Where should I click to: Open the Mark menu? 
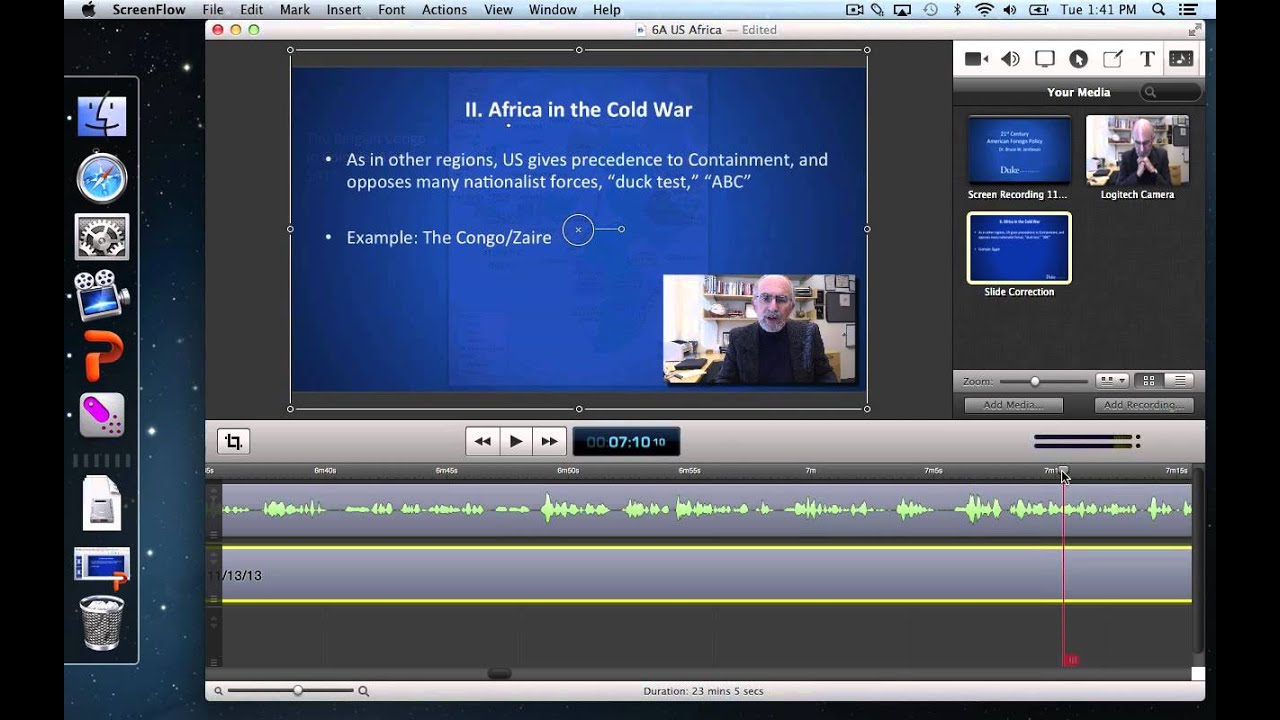coord(295,10)
